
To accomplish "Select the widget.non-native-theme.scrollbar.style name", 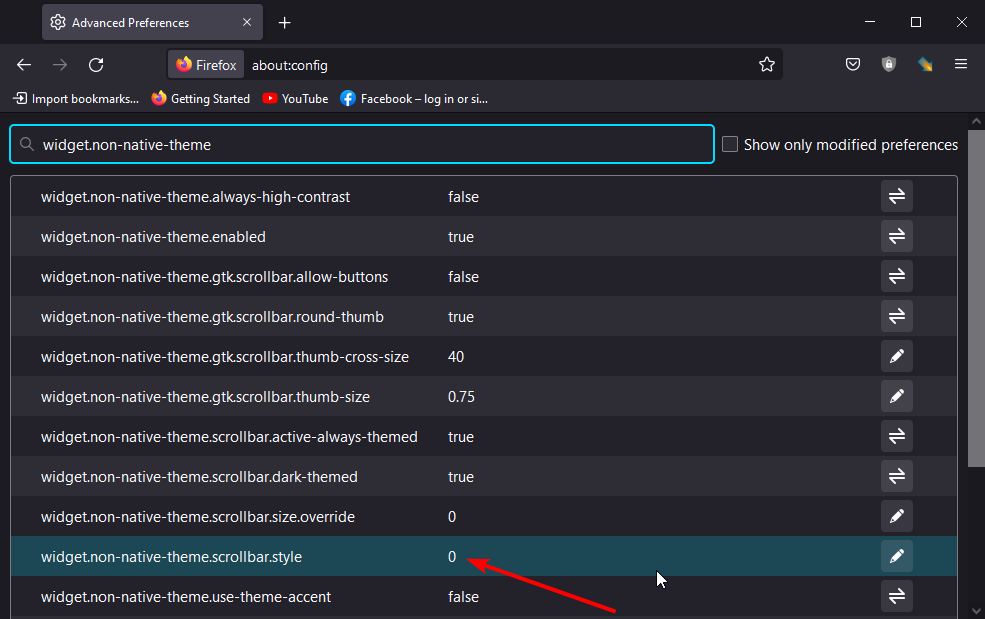I will tap(171, 557).
